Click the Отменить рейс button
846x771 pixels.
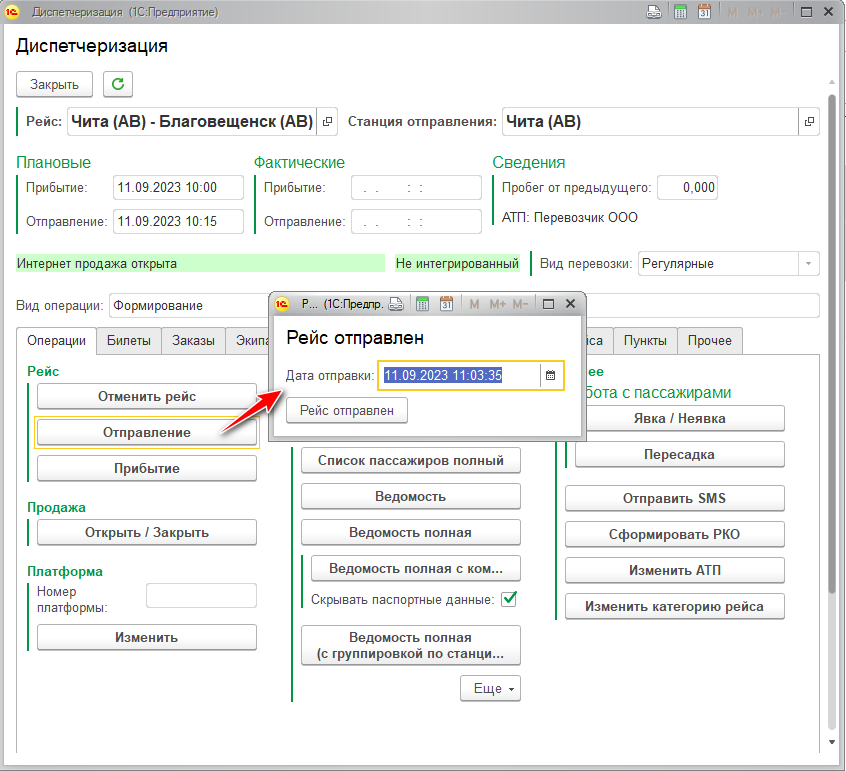tap(147, 396)
